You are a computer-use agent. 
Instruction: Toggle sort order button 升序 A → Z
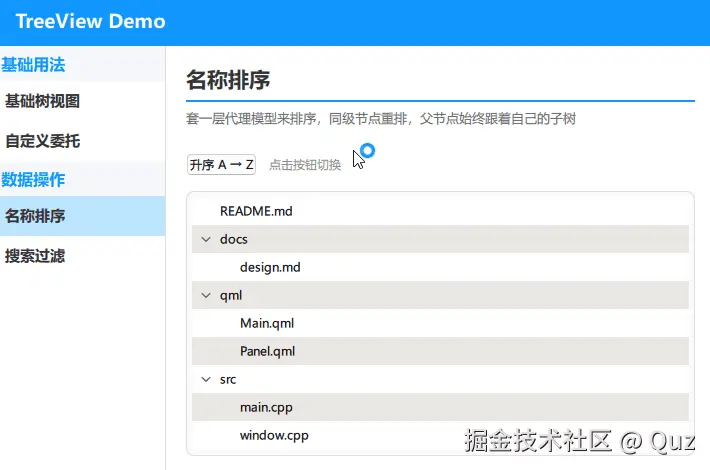[x=221, y=164]
